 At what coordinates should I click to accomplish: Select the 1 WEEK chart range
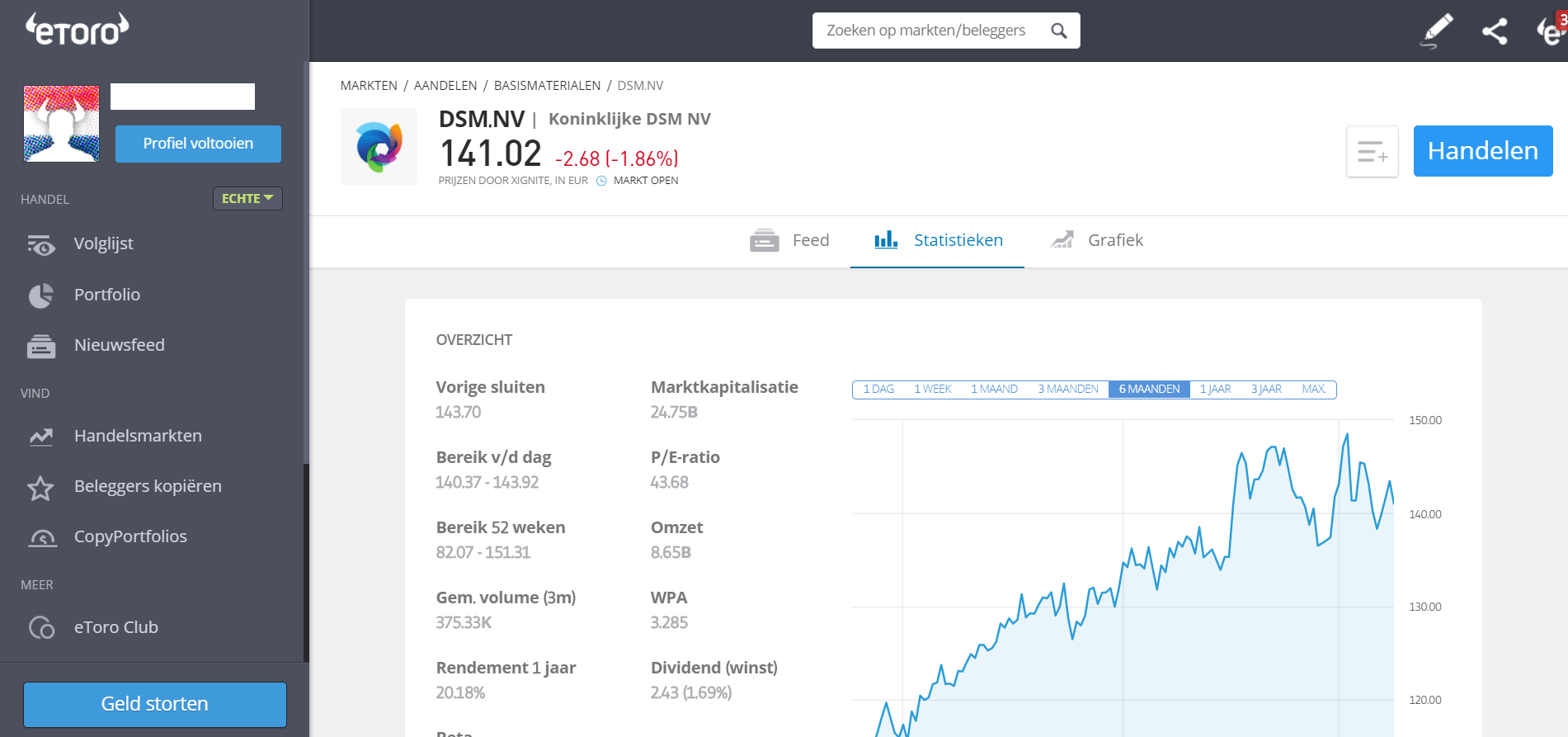click(x=933, y=389)
